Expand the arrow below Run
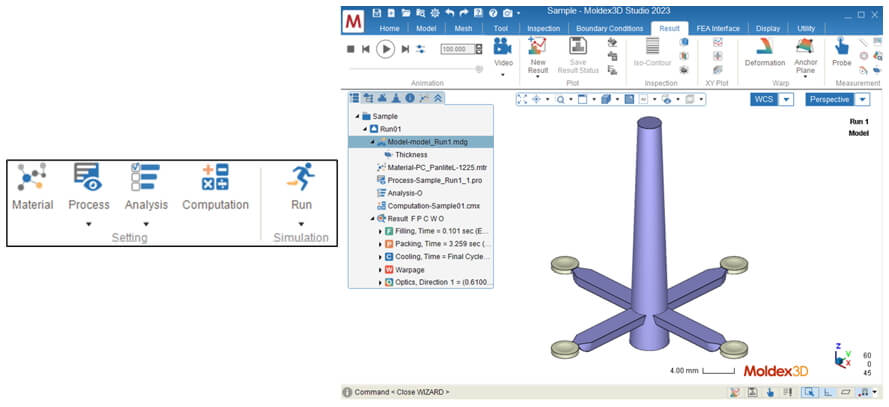The height and width of the screenshot is (407, 889). 301,224
